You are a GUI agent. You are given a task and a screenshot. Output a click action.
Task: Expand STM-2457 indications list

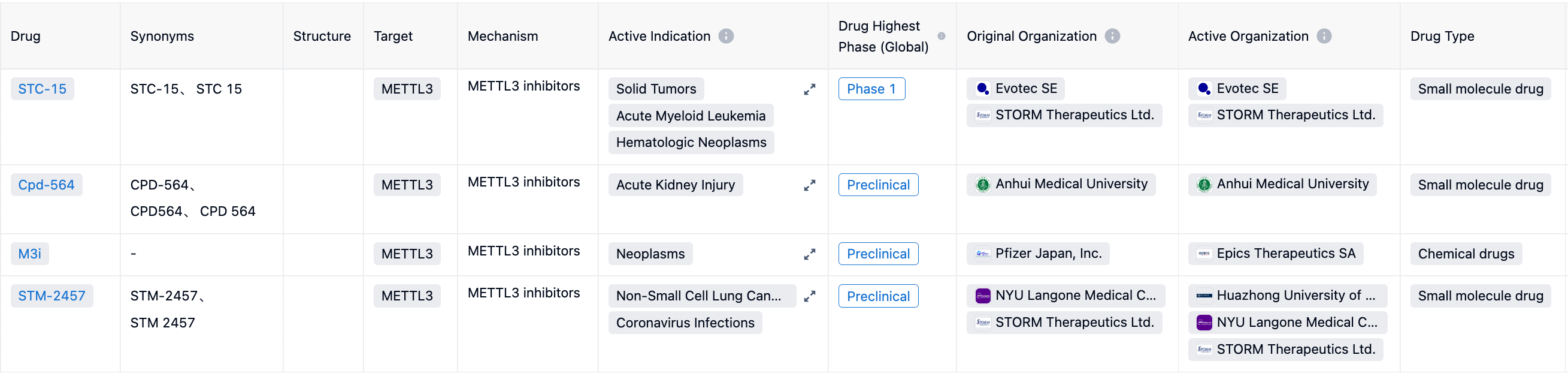[809, 296]
